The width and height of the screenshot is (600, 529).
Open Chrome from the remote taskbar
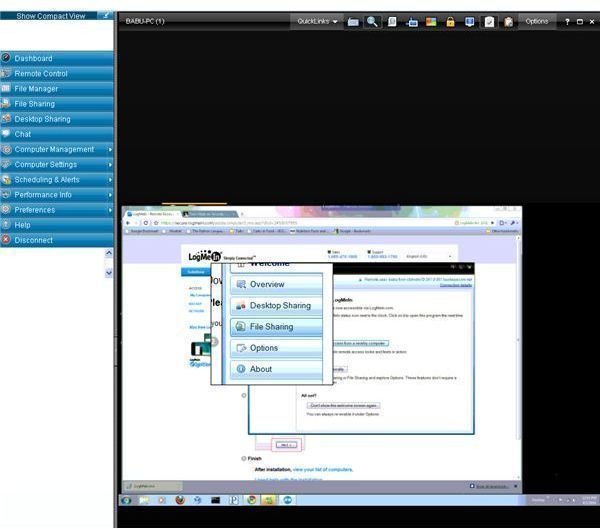tap(251, 500)
